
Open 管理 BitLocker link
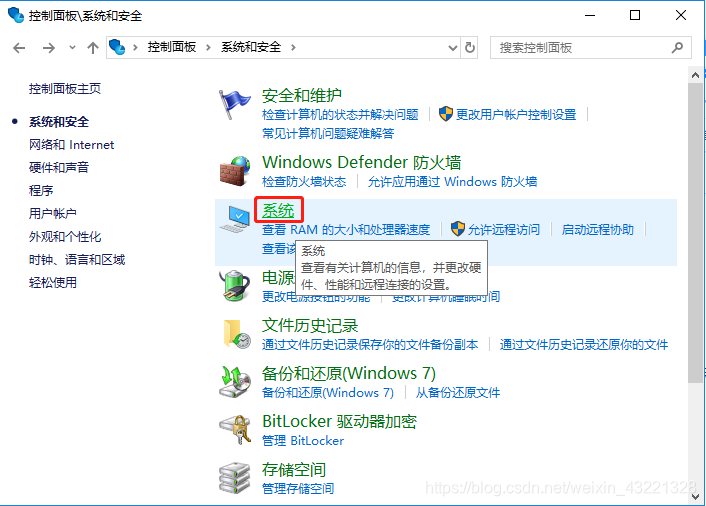click(303, 440)
